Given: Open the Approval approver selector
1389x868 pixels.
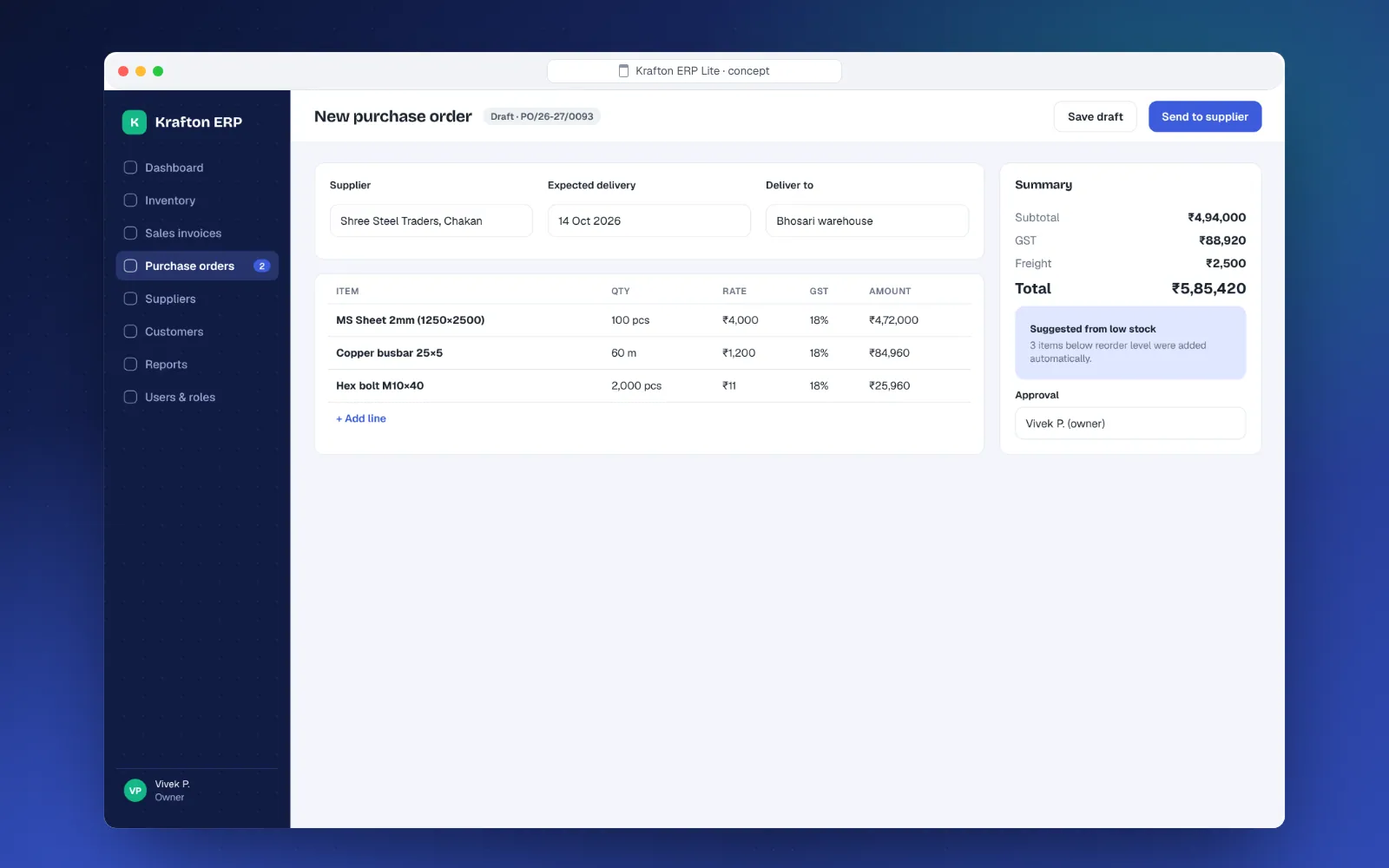Looking at the screenshot, I should tap(1130, 424).
